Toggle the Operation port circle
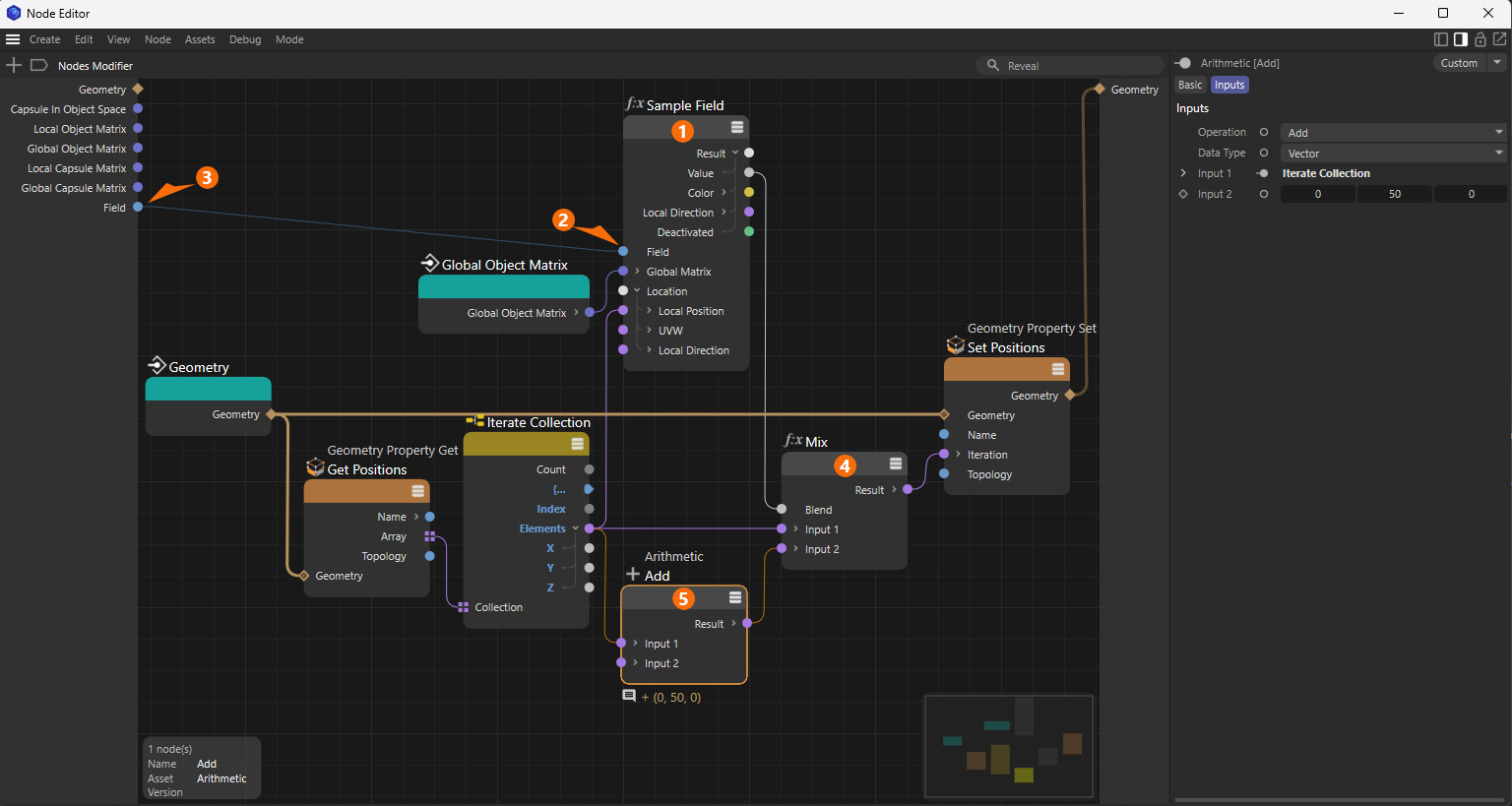The width and height of the screenshot is (1512, 806). (x=1264, y=132)
